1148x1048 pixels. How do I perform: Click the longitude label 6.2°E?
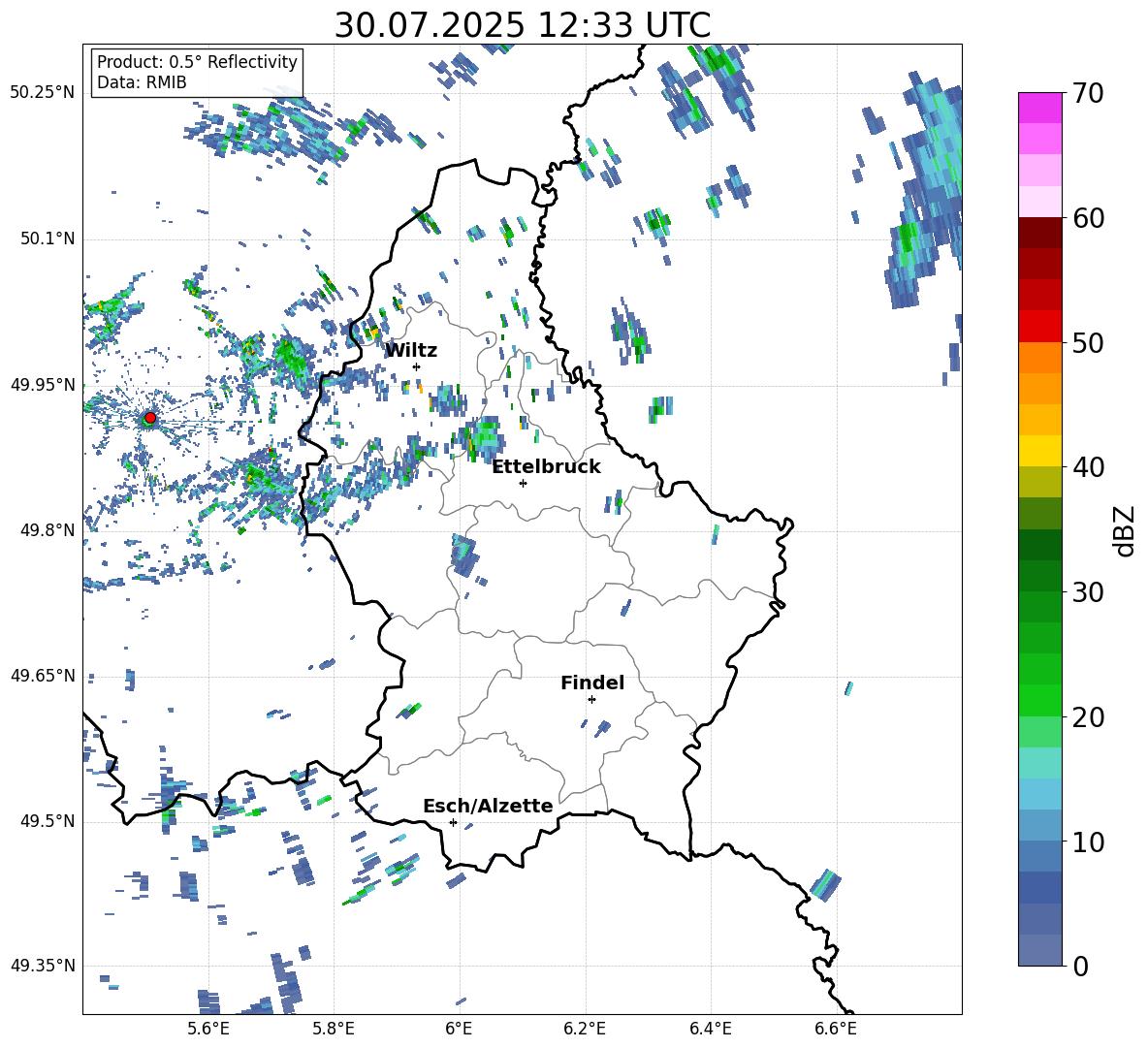(x=585, y=1029)
